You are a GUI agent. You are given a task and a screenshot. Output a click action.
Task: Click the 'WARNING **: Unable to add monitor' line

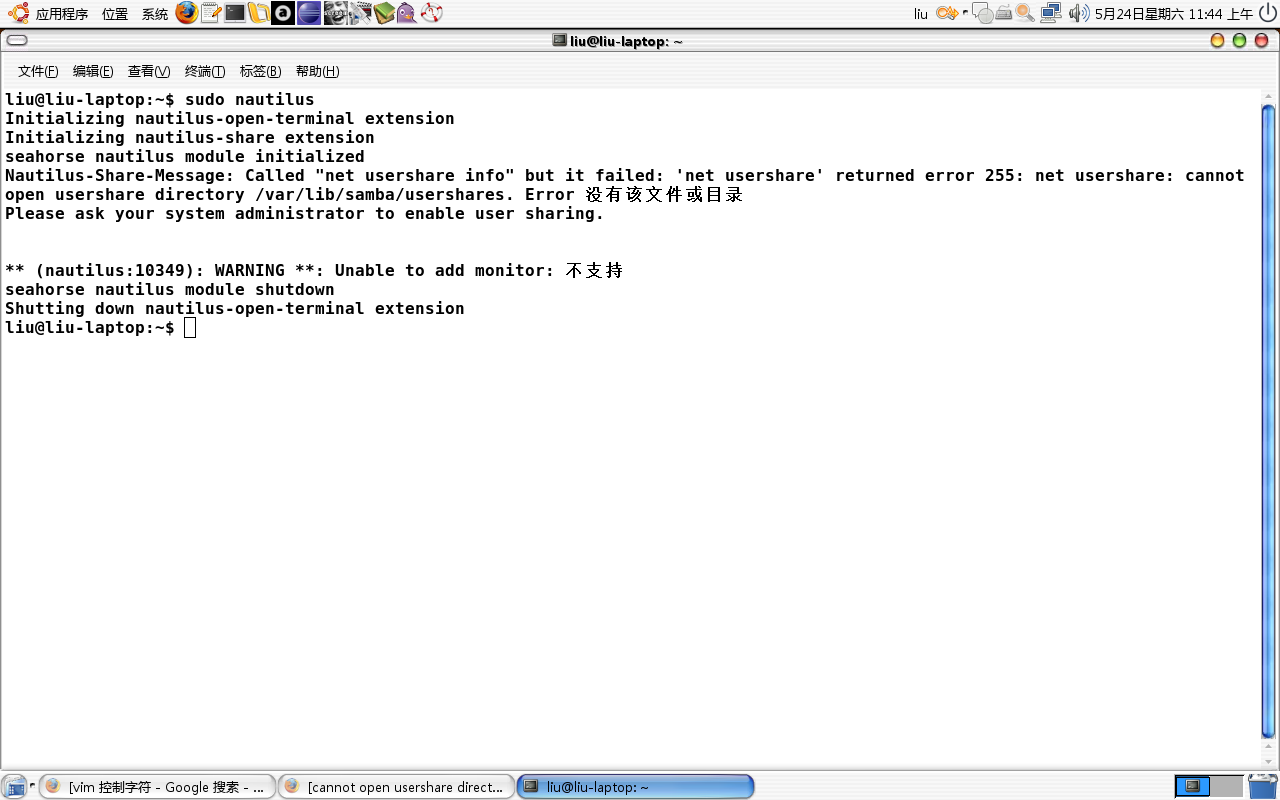315,270
